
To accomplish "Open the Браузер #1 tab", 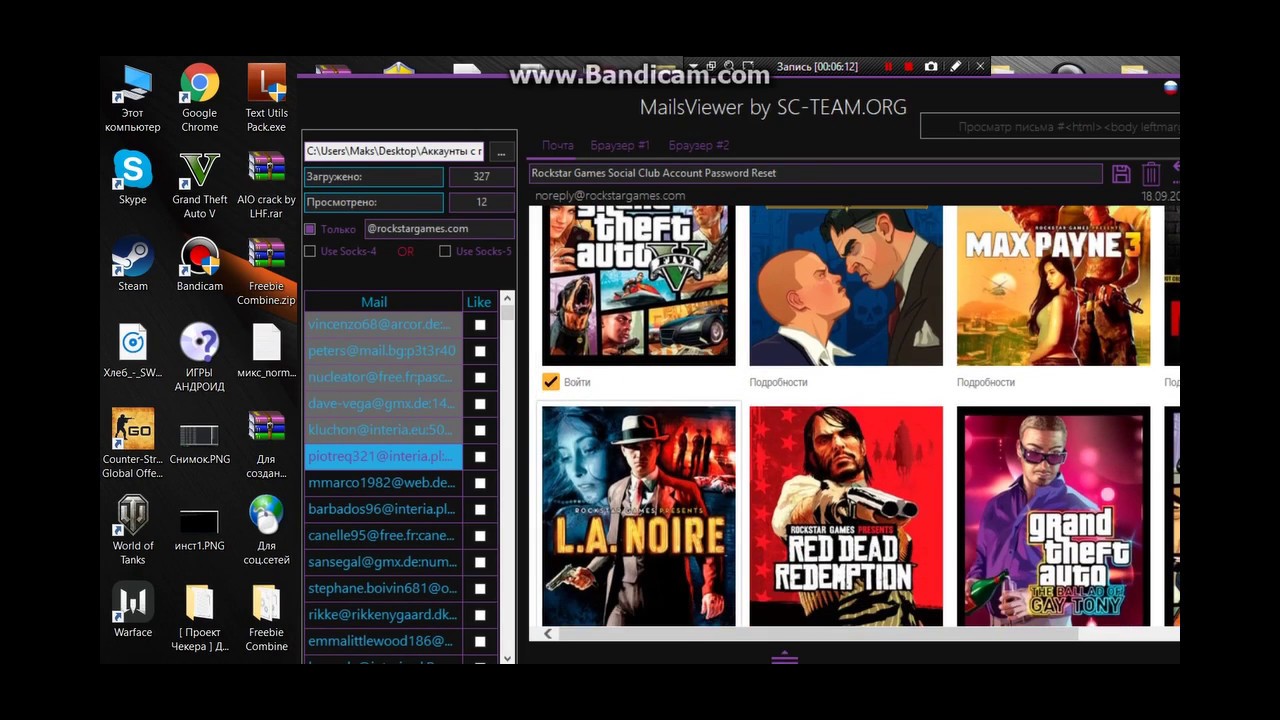I will [x=620, y=146].
